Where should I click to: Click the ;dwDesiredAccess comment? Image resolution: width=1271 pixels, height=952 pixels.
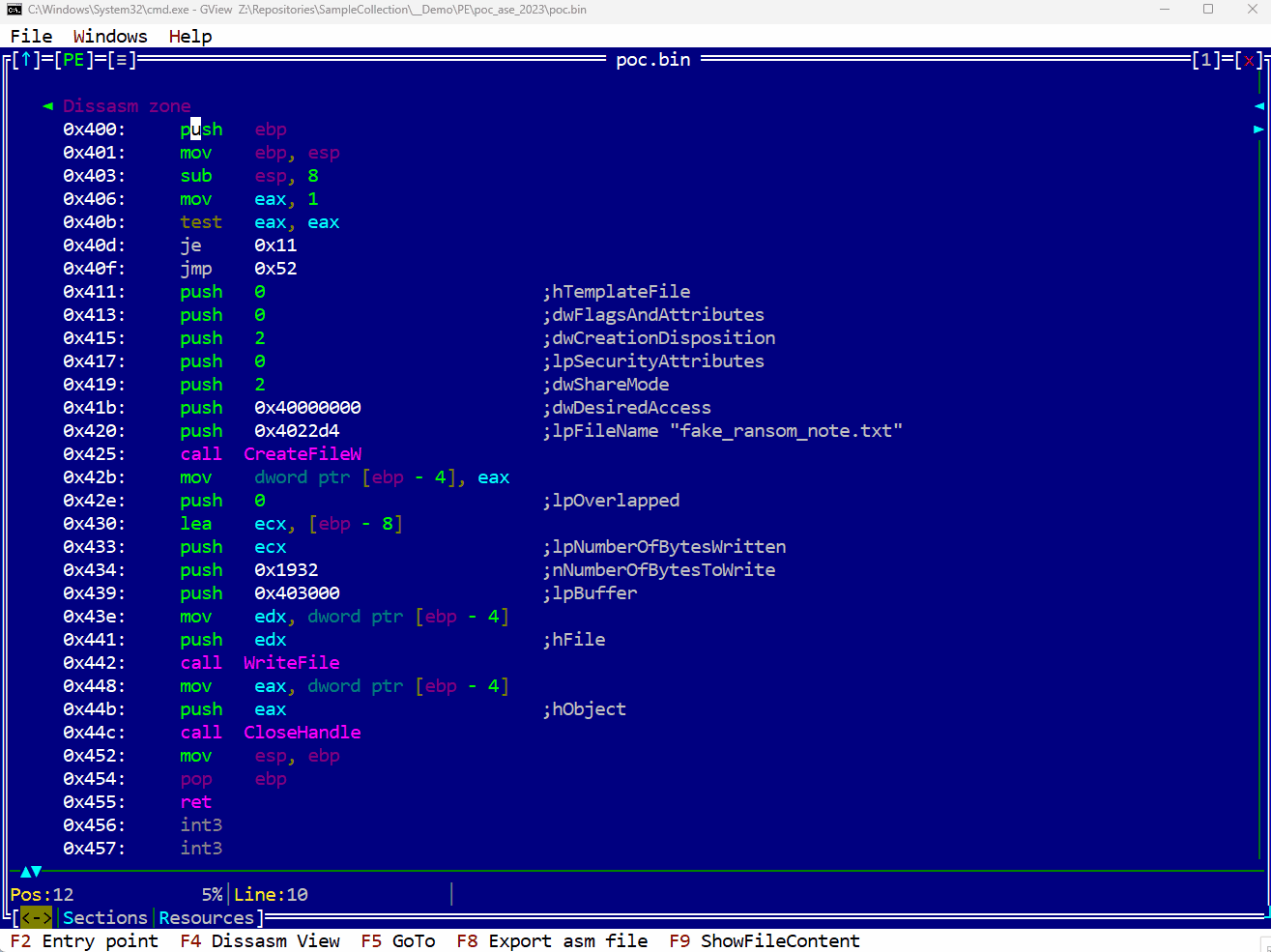[627, 408]
